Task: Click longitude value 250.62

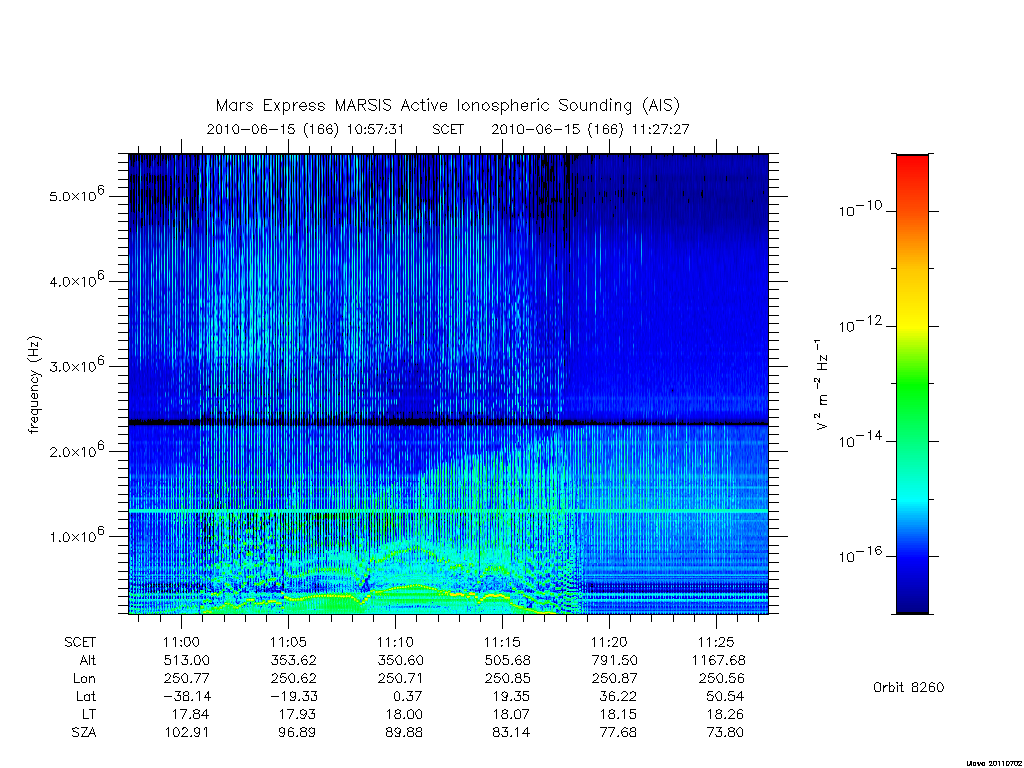Action: 294,679
